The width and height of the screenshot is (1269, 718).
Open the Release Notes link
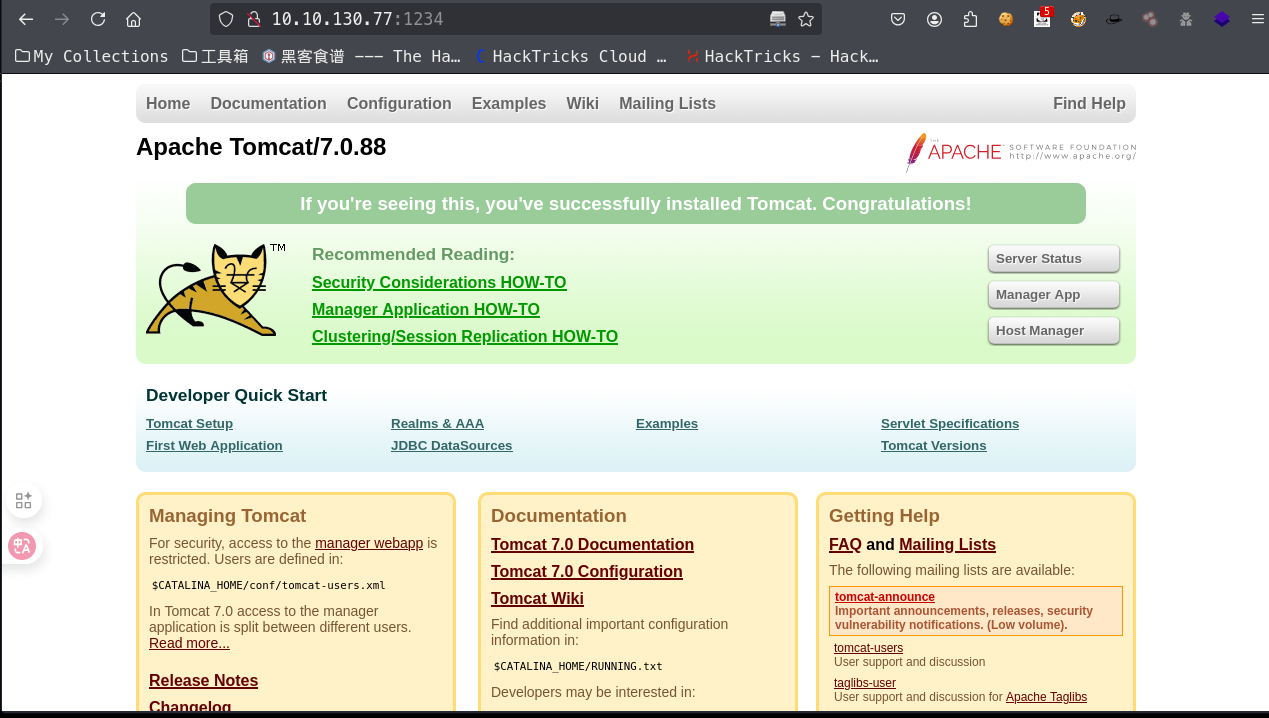coord(203,680)
